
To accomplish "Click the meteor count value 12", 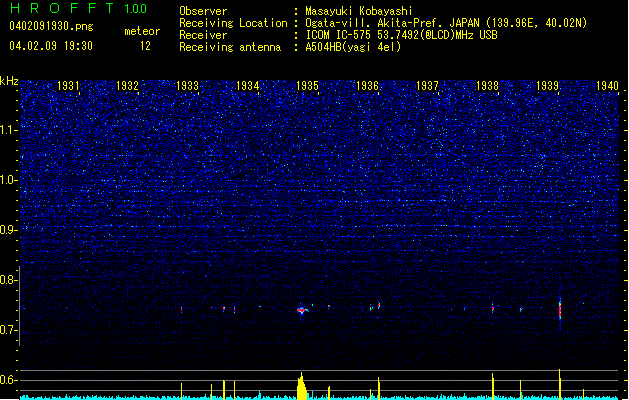I will coord(145,46).
